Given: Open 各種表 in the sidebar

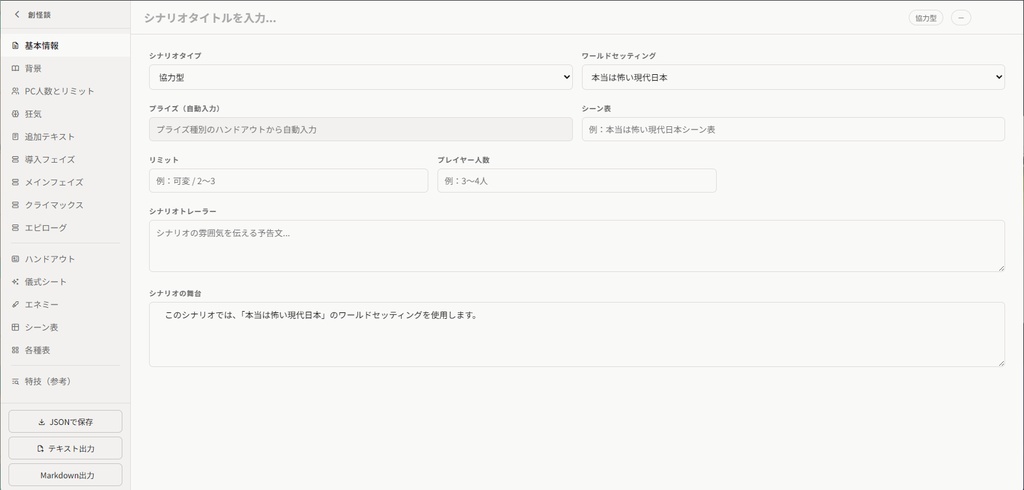Looking at the screenshot, I should coord(65,350).
